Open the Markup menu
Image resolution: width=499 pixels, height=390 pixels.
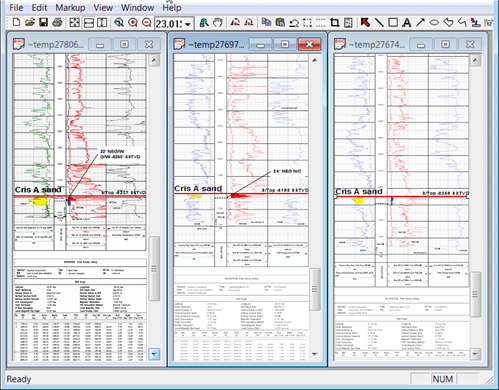tap(70, 7)
